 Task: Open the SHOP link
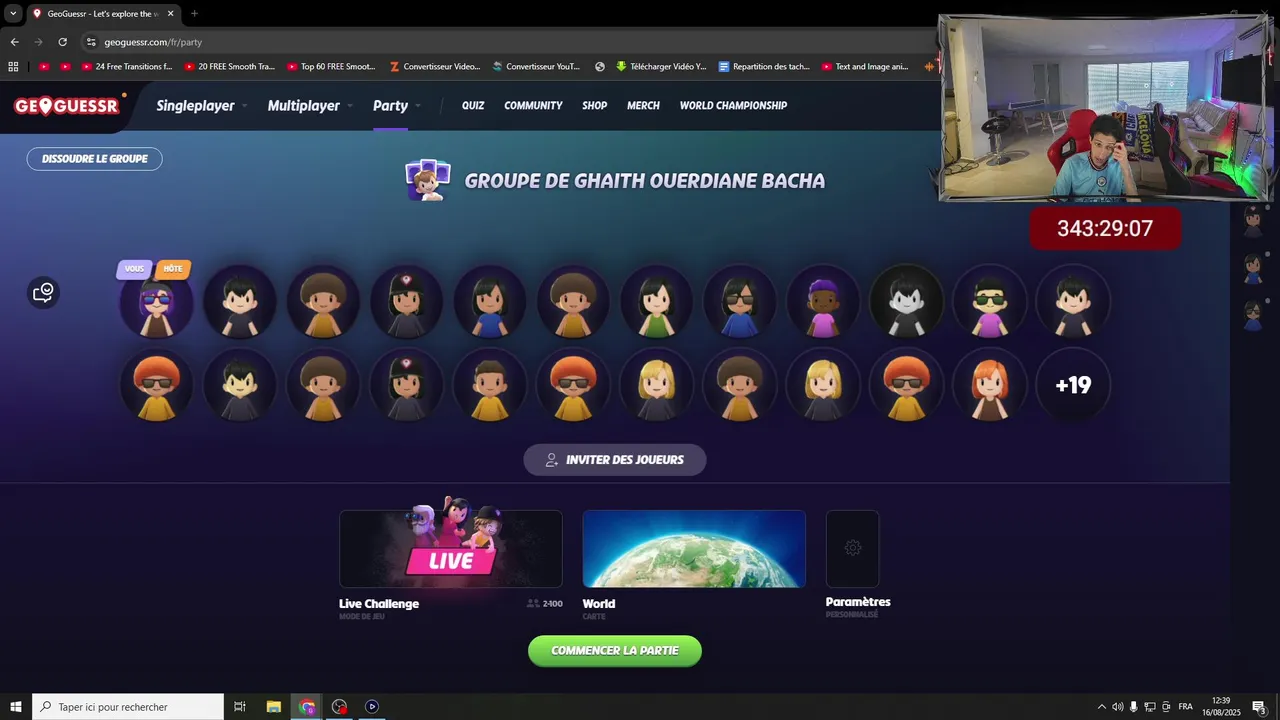(x=595, y=105)
